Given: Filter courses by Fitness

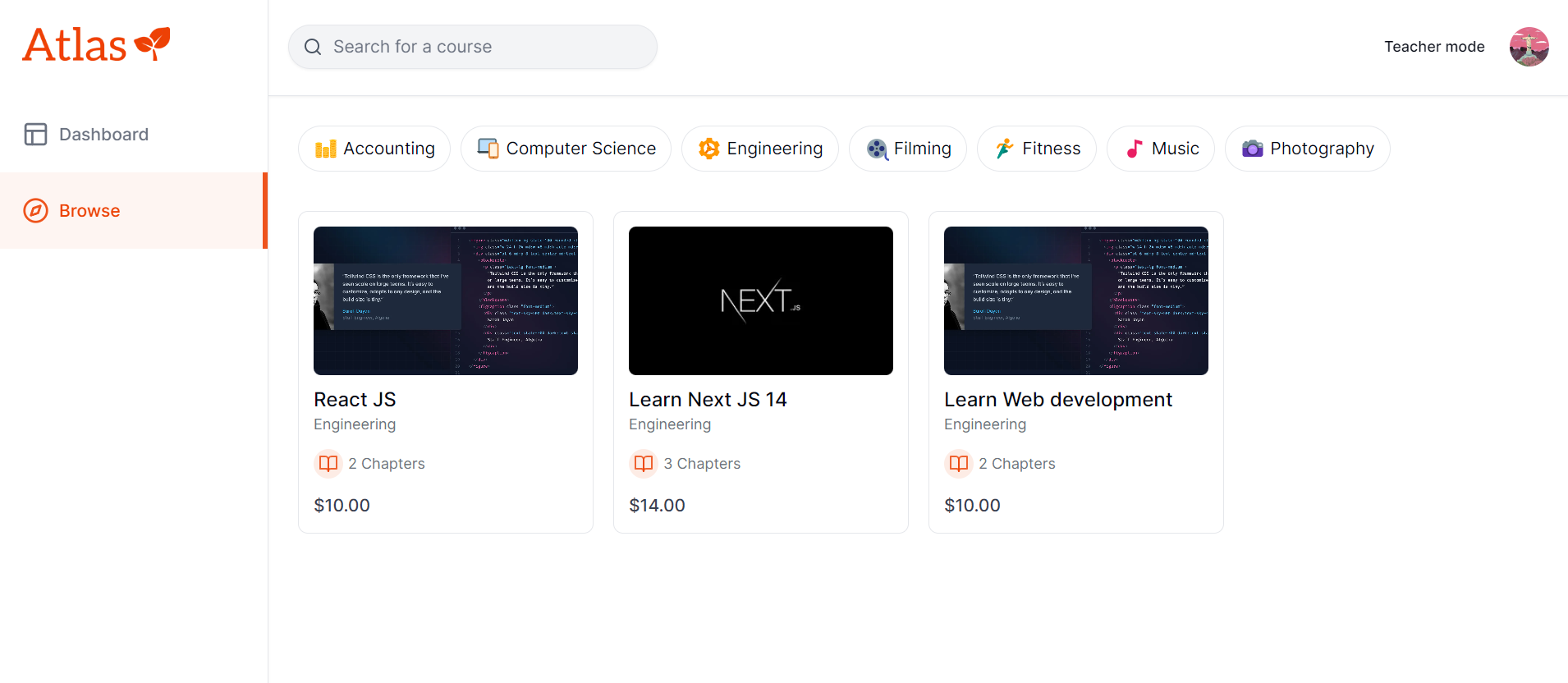Looking at the screenshot, I should point(1037,149).
